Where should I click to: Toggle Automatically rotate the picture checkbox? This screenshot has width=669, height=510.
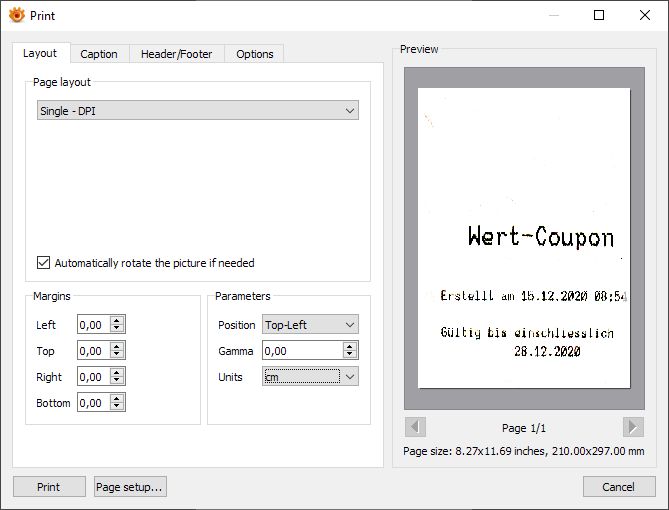43,262
